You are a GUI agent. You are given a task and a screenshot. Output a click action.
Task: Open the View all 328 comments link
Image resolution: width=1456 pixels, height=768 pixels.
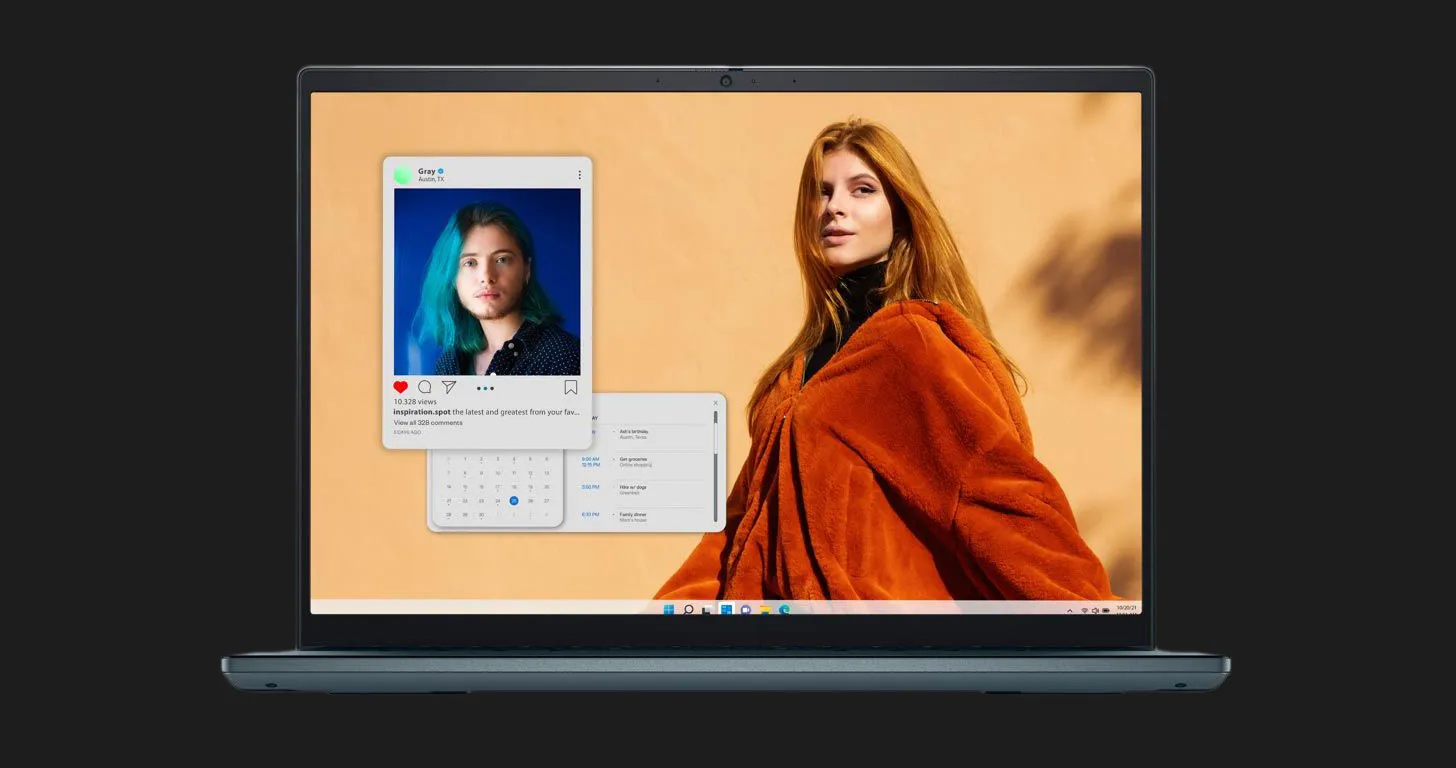tap(428, 423)
